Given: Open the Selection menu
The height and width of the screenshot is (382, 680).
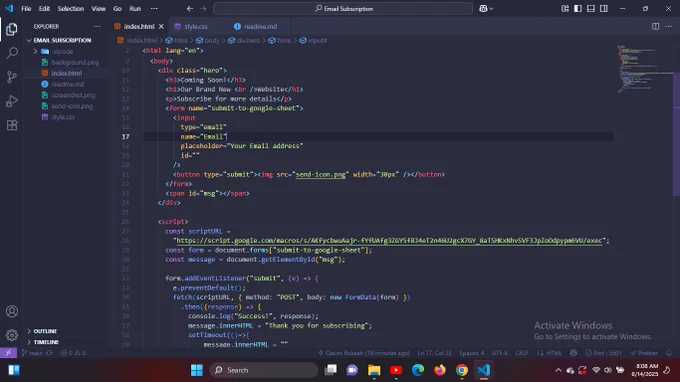Looking at the screenshot, I should (70, 9).
